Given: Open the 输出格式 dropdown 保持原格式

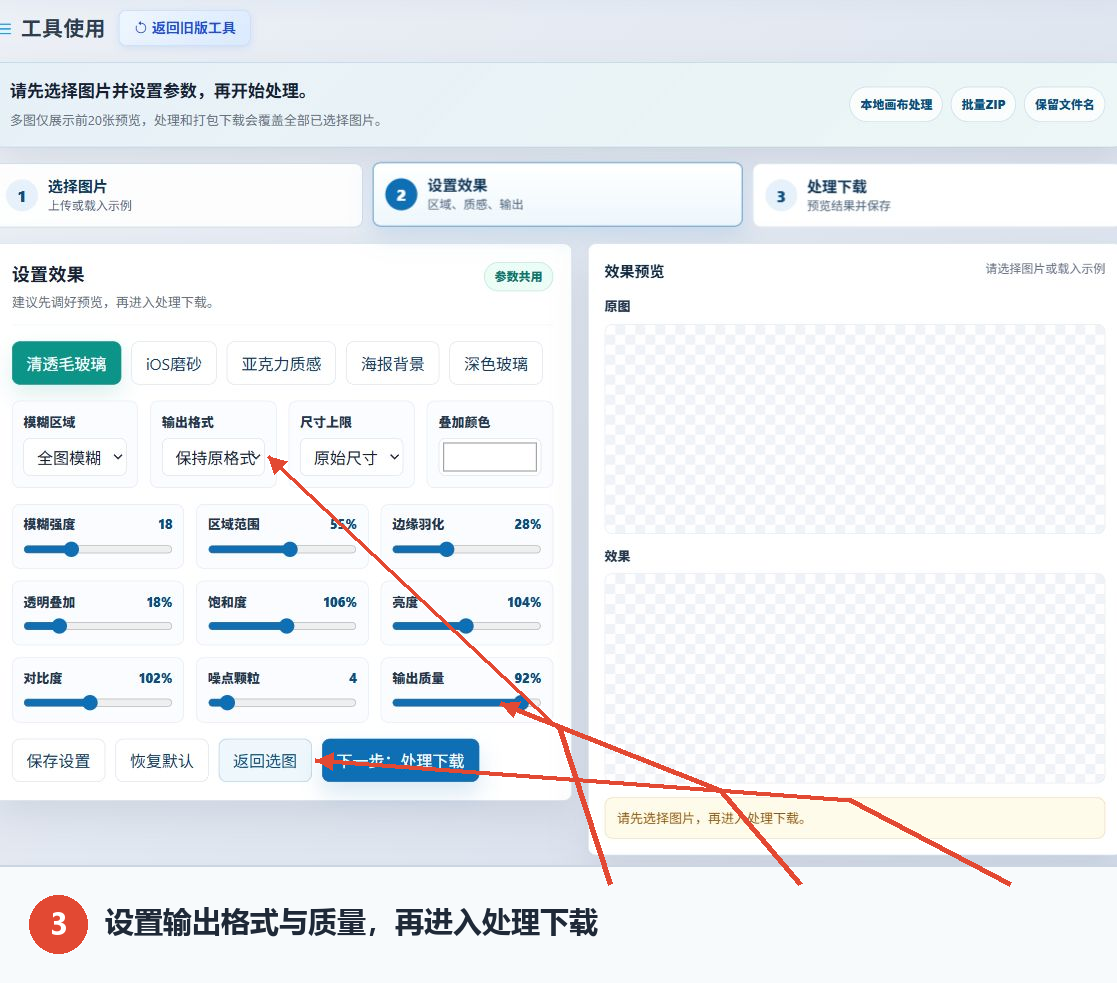Looking at the screenshot, I should pos(213,457).
